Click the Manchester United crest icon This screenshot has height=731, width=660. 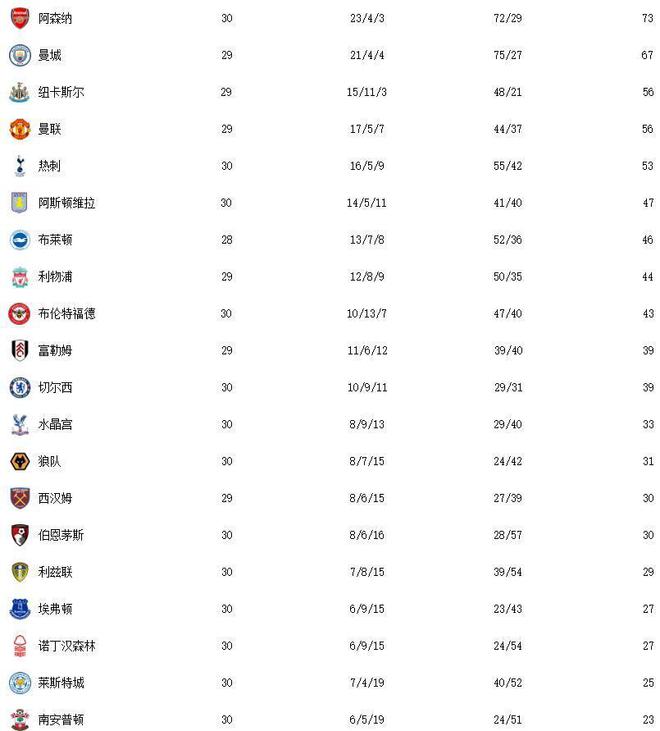(x=19, y=129)
